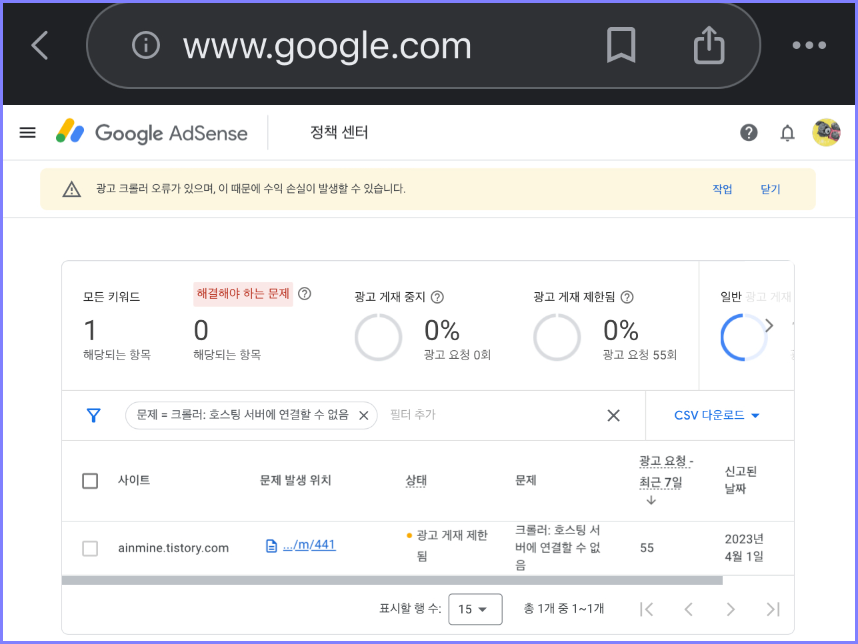Click the 총 1개 중 1~1개 pagination text
The image size is (858, 644).
[564, 608]
